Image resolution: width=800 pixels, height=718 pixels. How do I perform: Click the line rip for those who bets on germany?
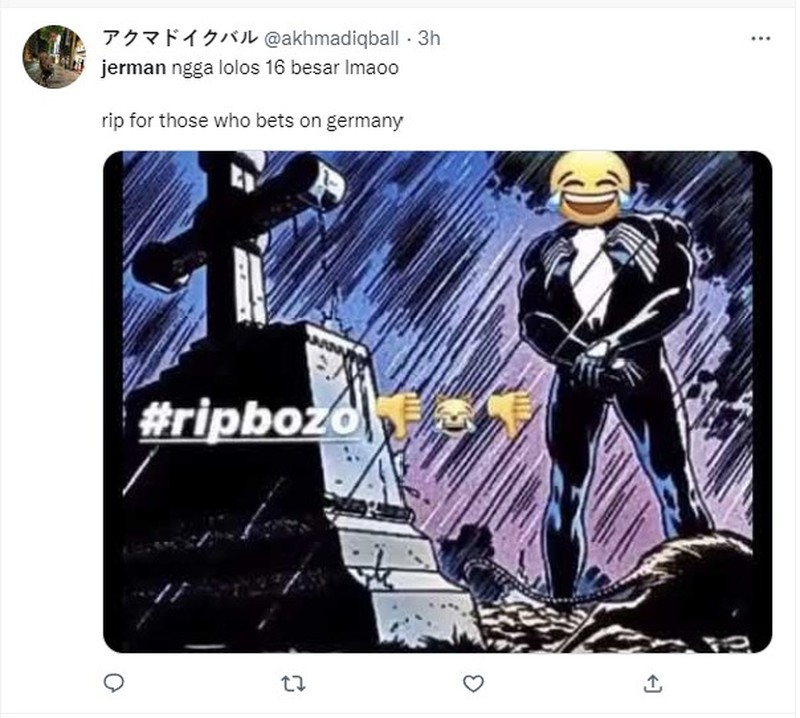[252, 121]
